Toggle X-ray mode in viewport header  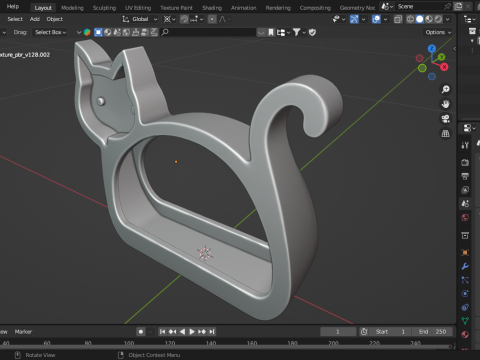[398, 19]
